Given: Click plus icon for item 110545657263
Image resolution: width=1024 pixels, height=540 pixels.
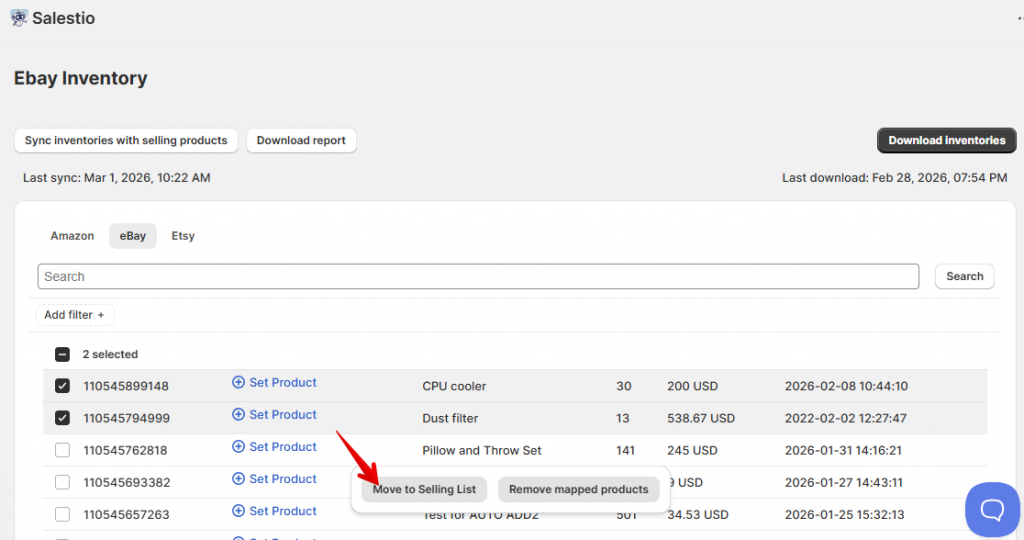Looking at the screenshot, I should click(x=238, y=511).
